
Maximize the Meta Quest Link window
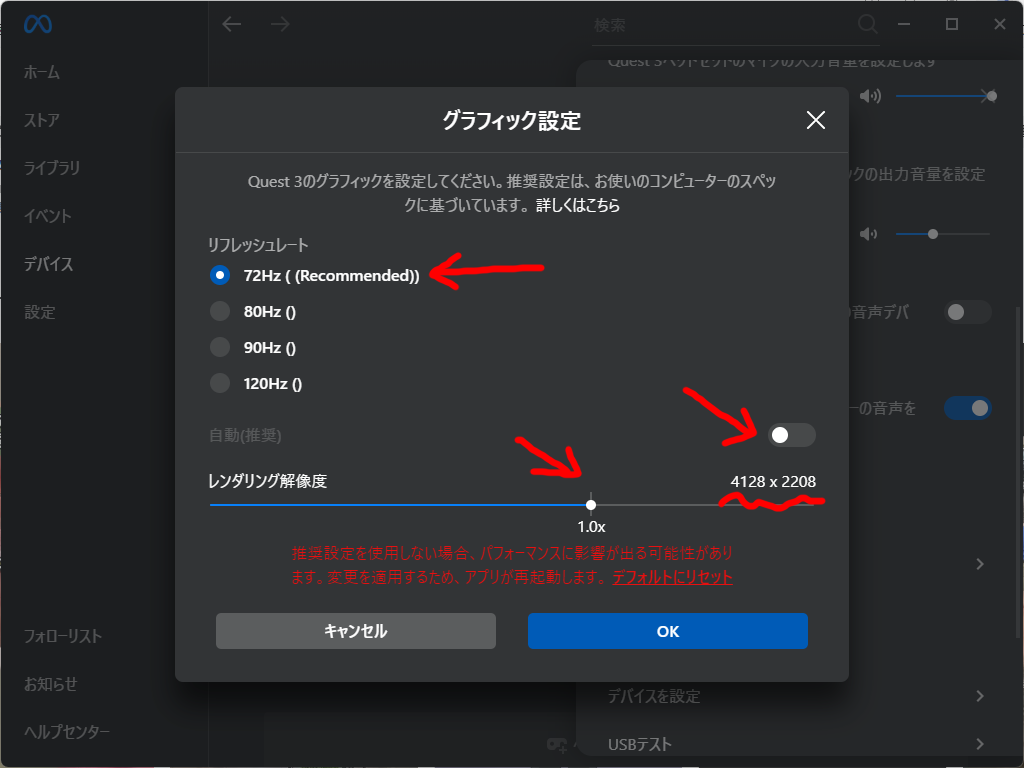pos(952,24)
